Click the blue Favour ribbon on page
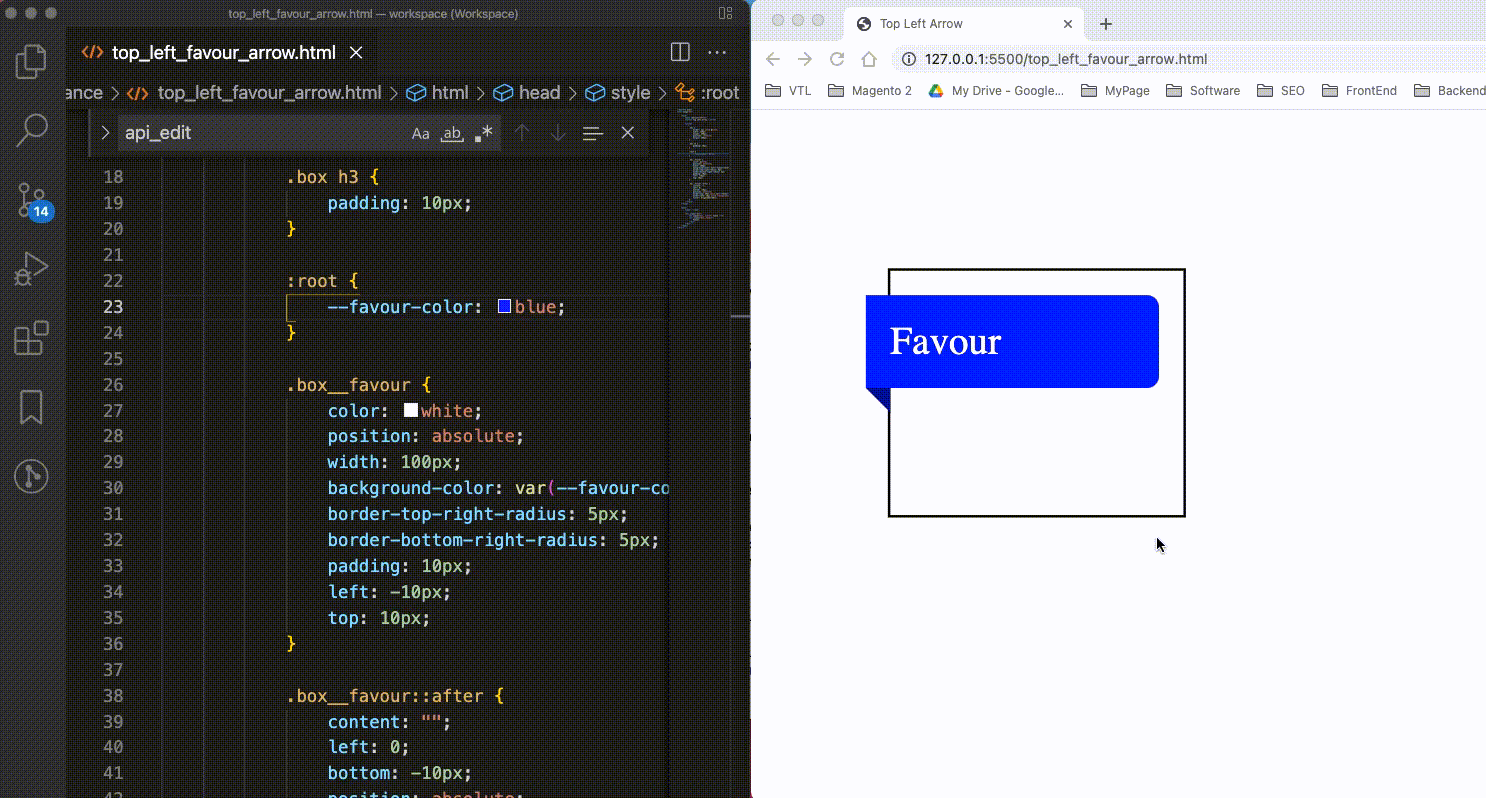 click(x=1012, y=341)
